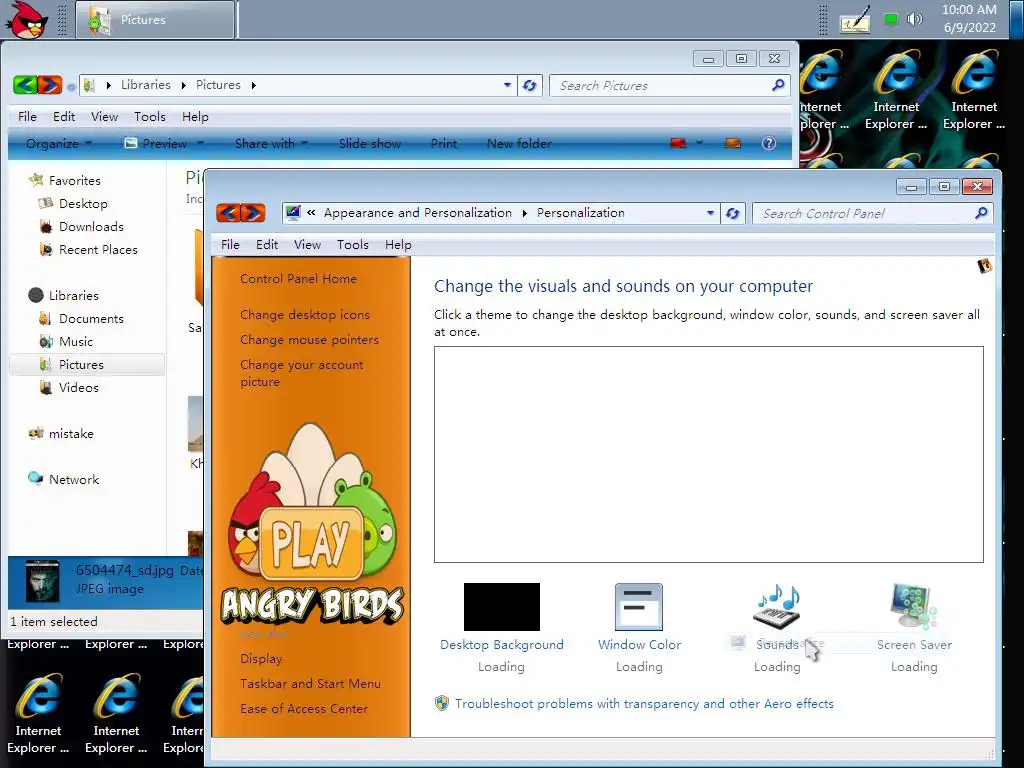Refresh the Pictures window view

(530, 86)
